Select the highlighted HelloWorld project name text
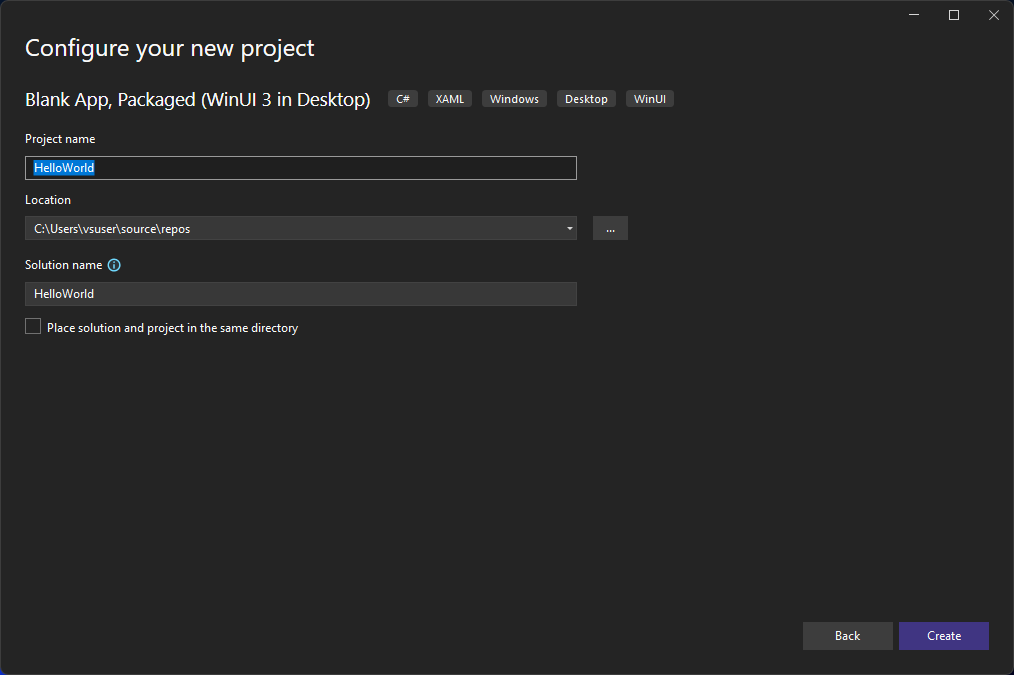The image size is (1014, 675). pos(63,167)
